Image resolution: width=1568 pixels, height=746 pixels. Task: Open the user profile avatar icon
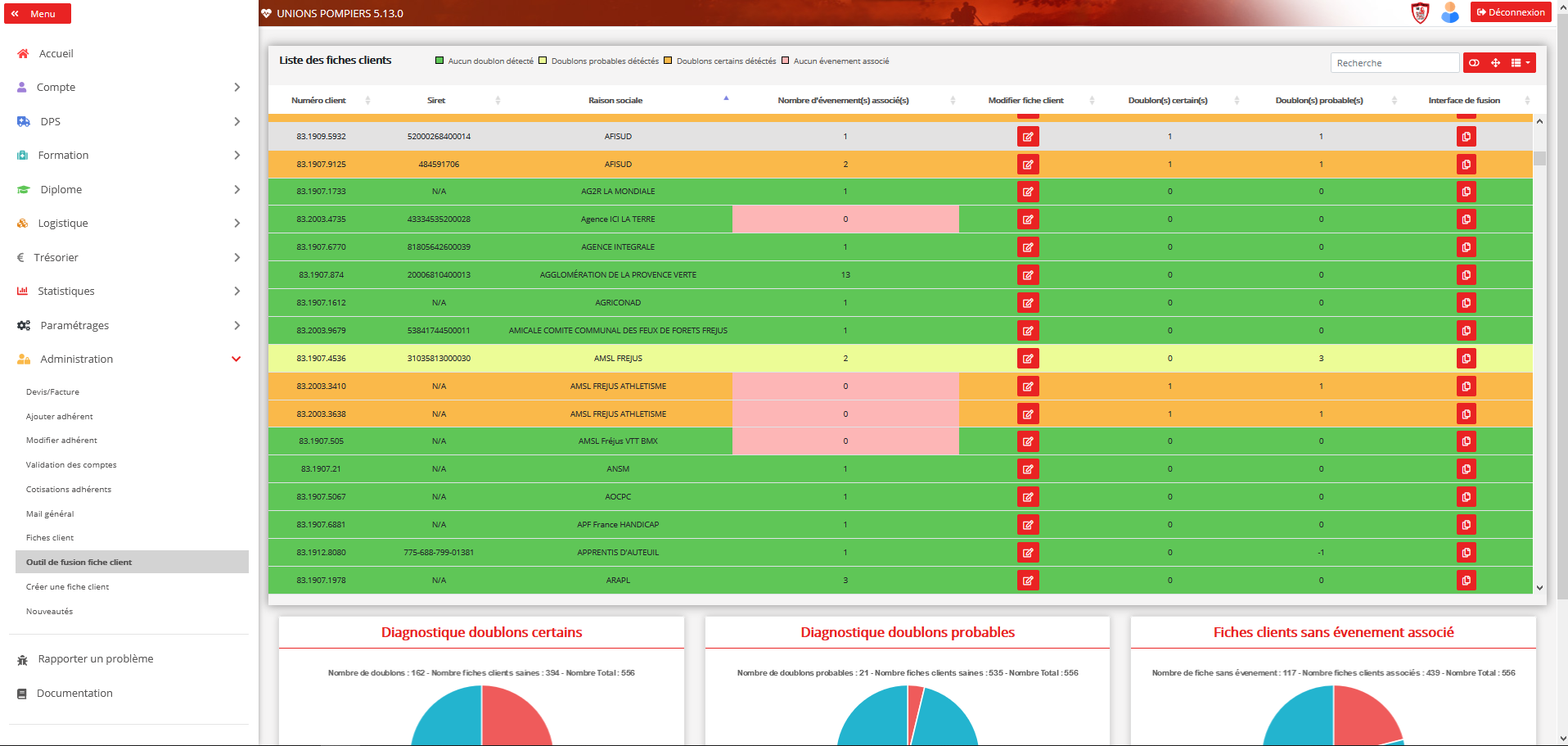tap(1449, 12)
